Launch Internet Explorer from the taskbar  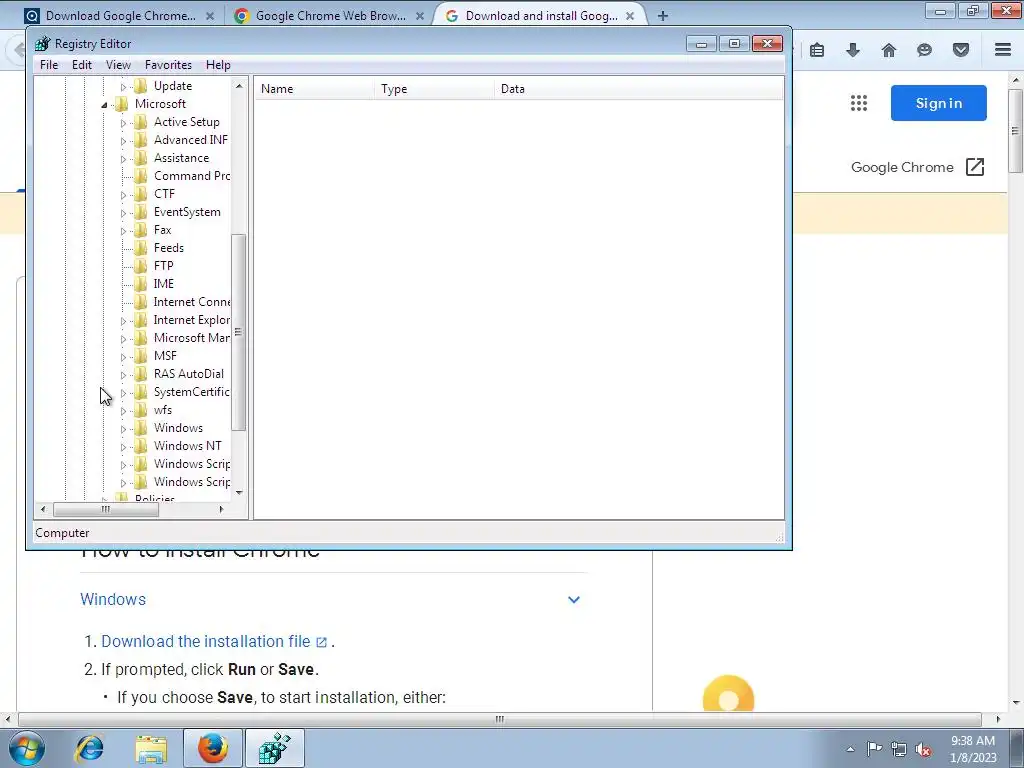point(89,748)
